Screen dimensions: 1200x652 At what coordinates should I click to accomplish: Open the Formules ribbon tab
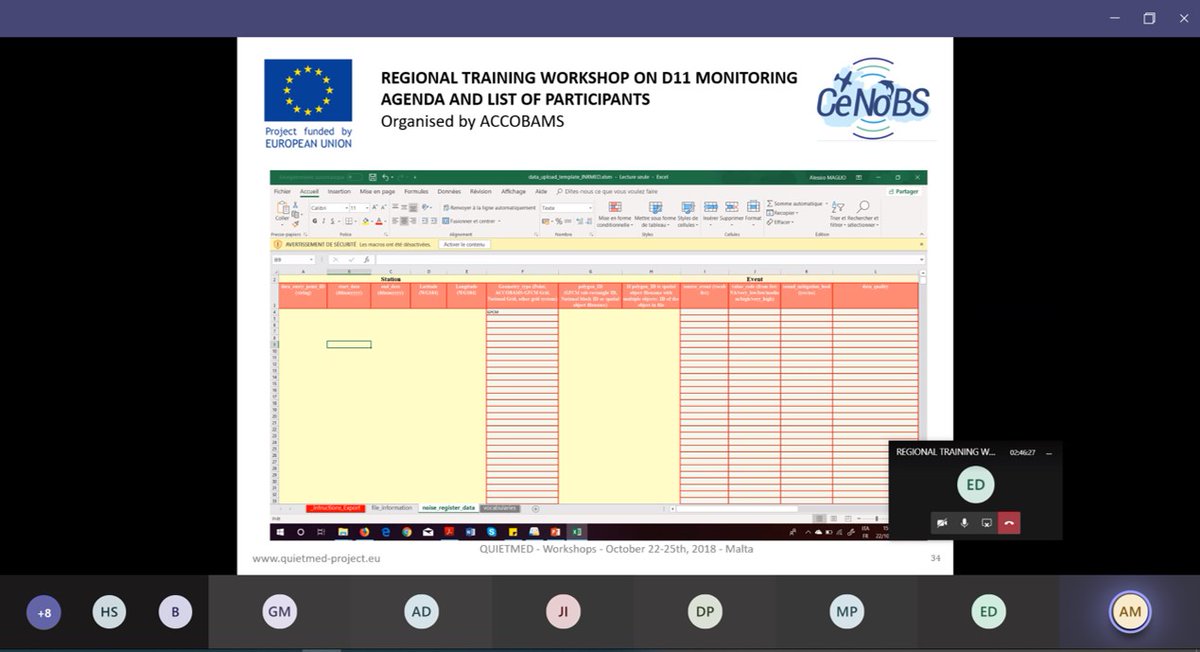tap(415, 190)
